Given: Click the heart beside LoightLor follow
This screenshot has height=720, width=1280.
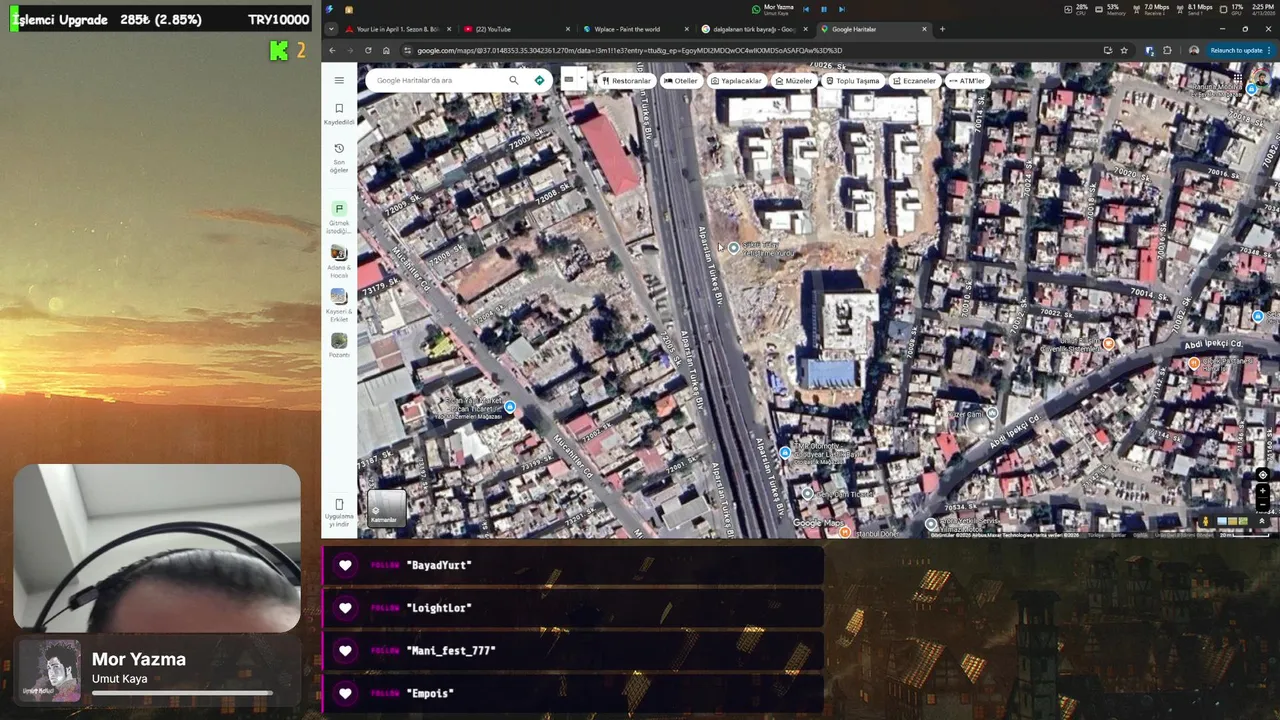Looking at the screenshot, I should point(345,608).
